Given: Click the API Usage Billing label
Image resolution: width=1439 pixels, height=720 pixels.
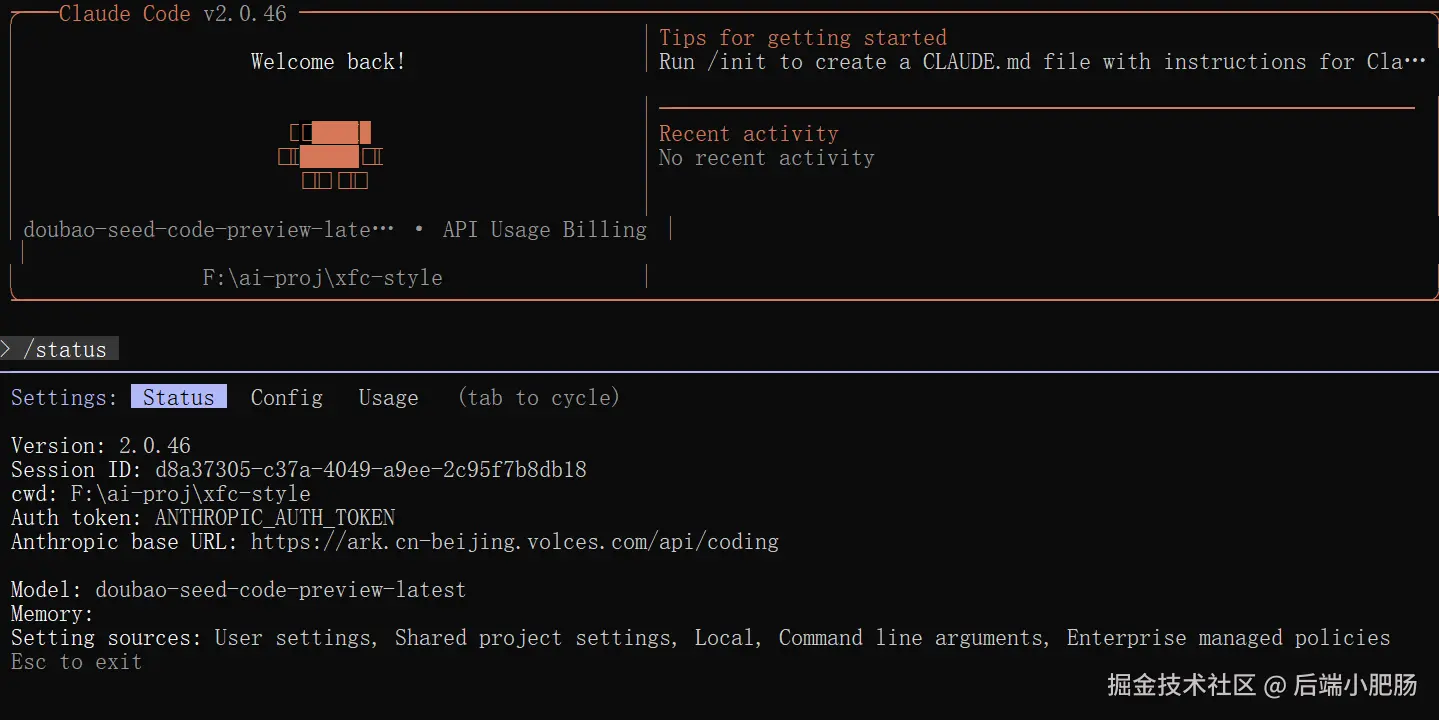Looking at the screenshot, I should [x=544, y=229].
